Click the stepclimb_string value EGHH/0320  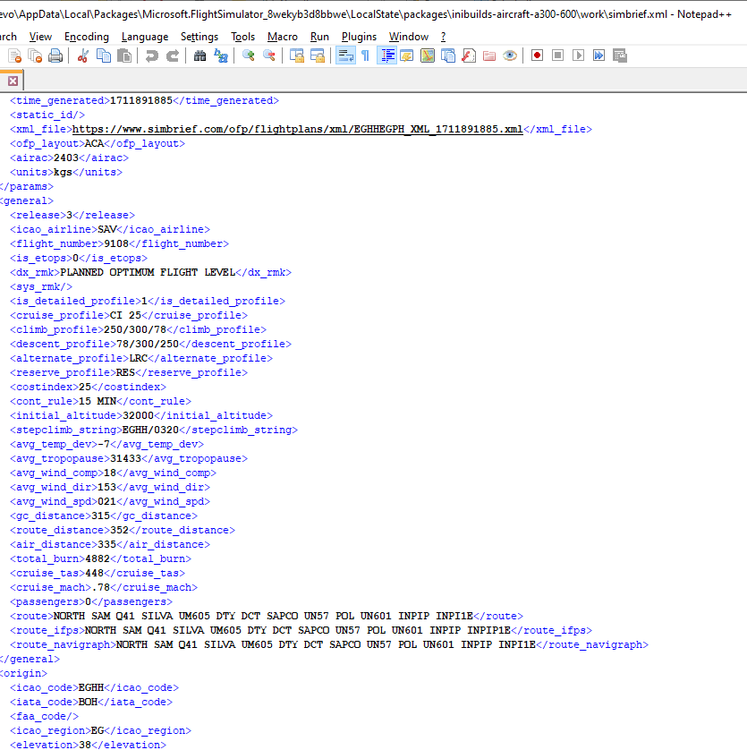pos(151,430)
